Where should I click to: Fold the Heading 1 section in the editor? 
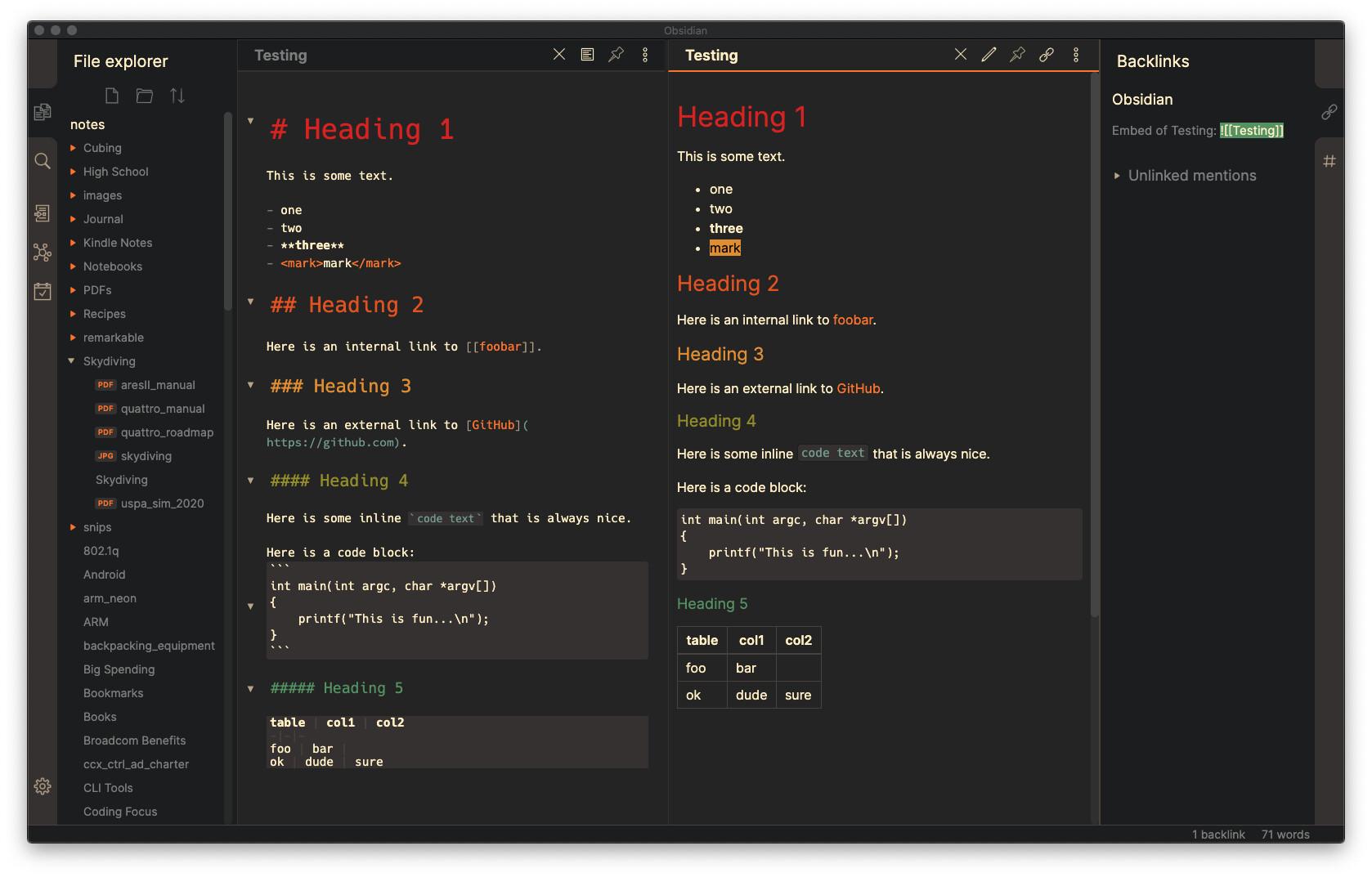(251, 122)
